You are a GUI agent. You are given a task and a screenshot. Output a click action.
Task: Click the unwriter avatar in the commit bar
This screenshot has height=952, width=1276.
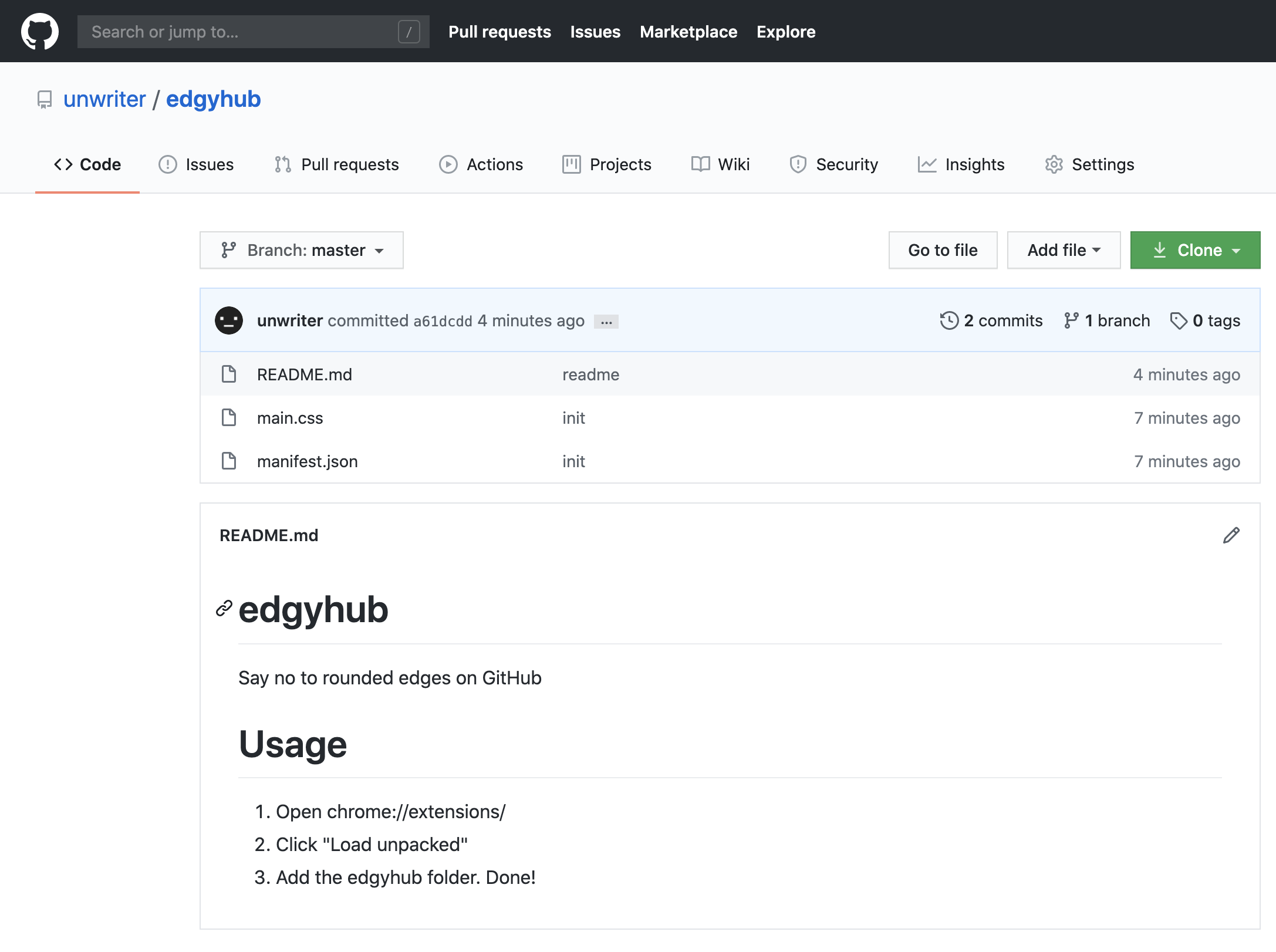point(229,320)
